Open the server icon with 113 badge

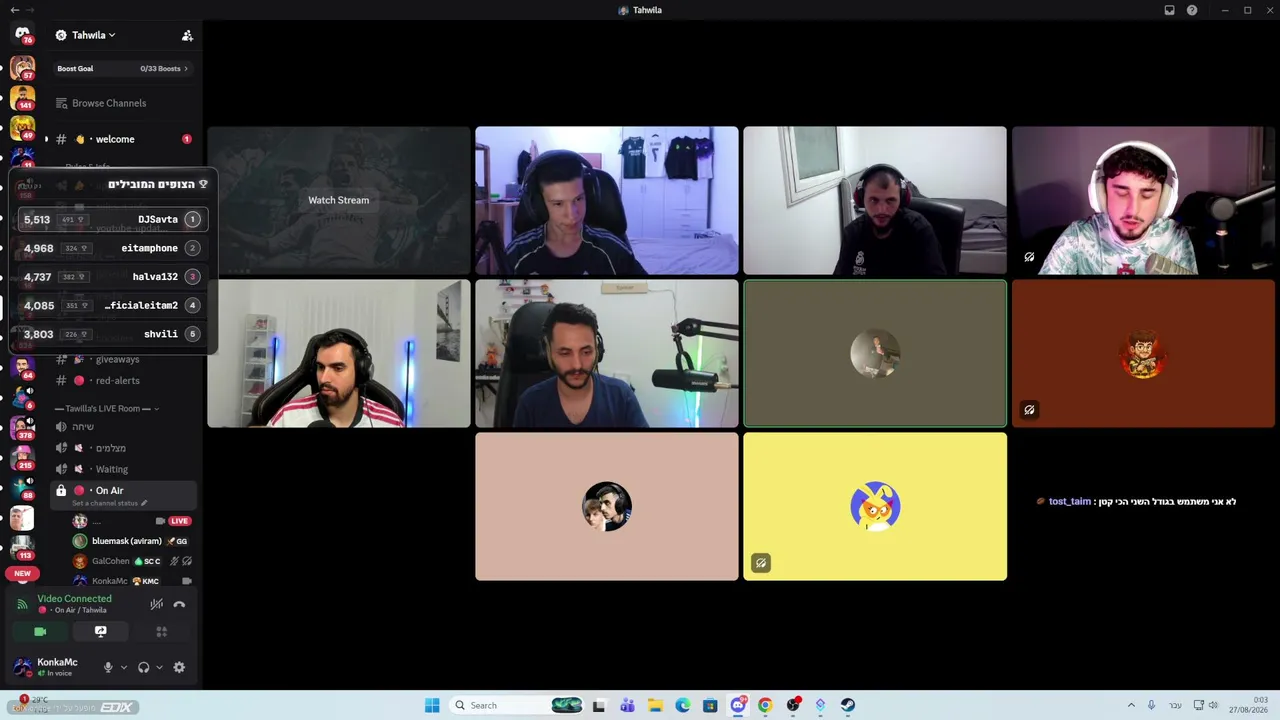tap(22, 548)
